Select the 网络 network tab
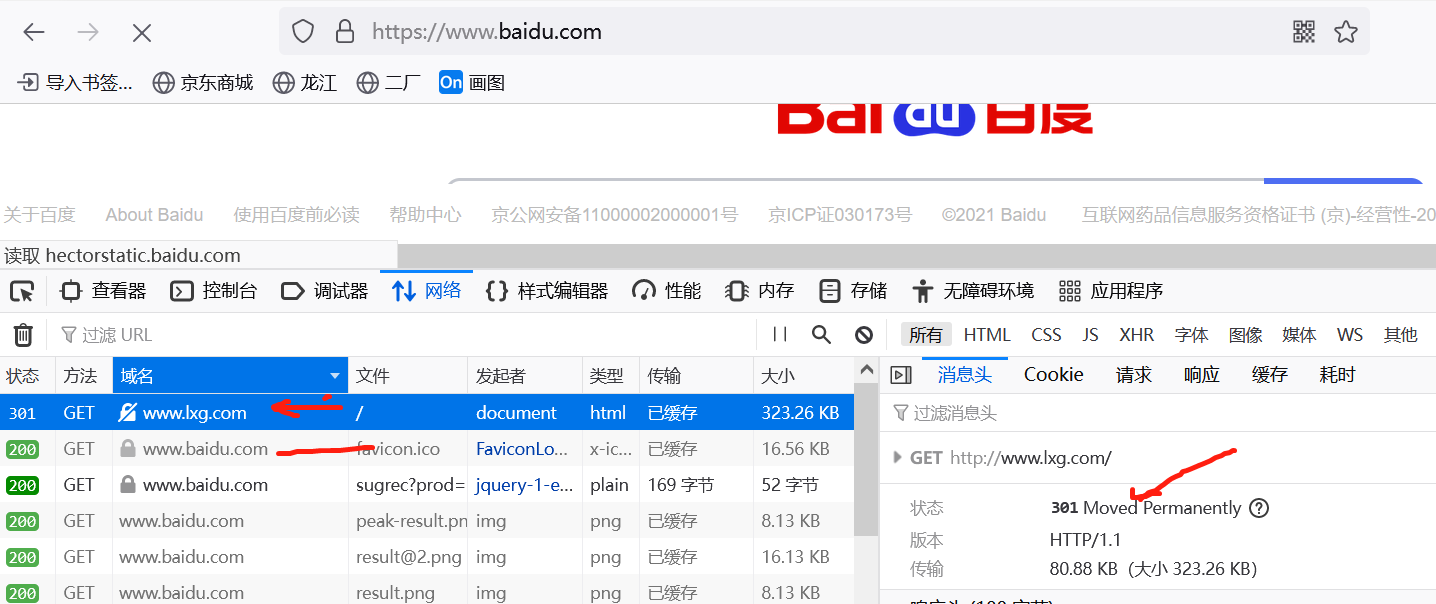 pyautogui.click(x=426, y=291)
